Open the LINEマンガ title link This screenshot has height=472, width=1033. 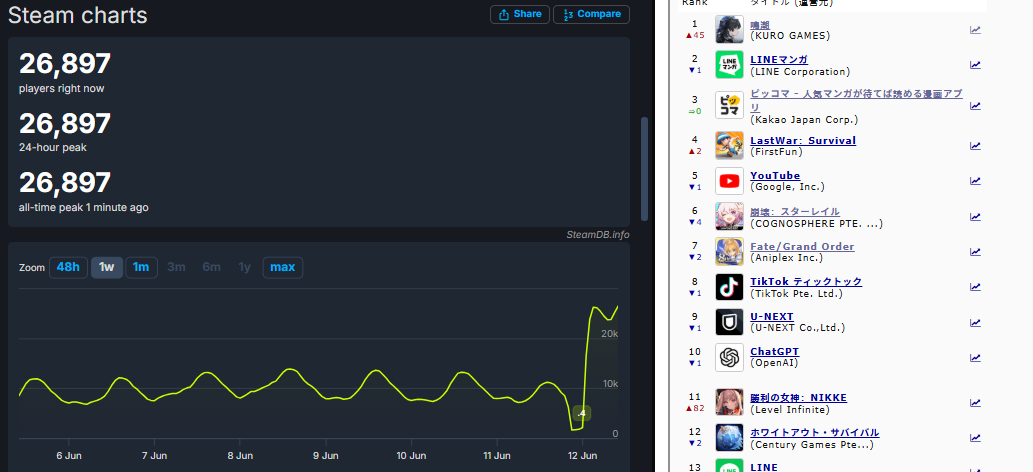779,59
